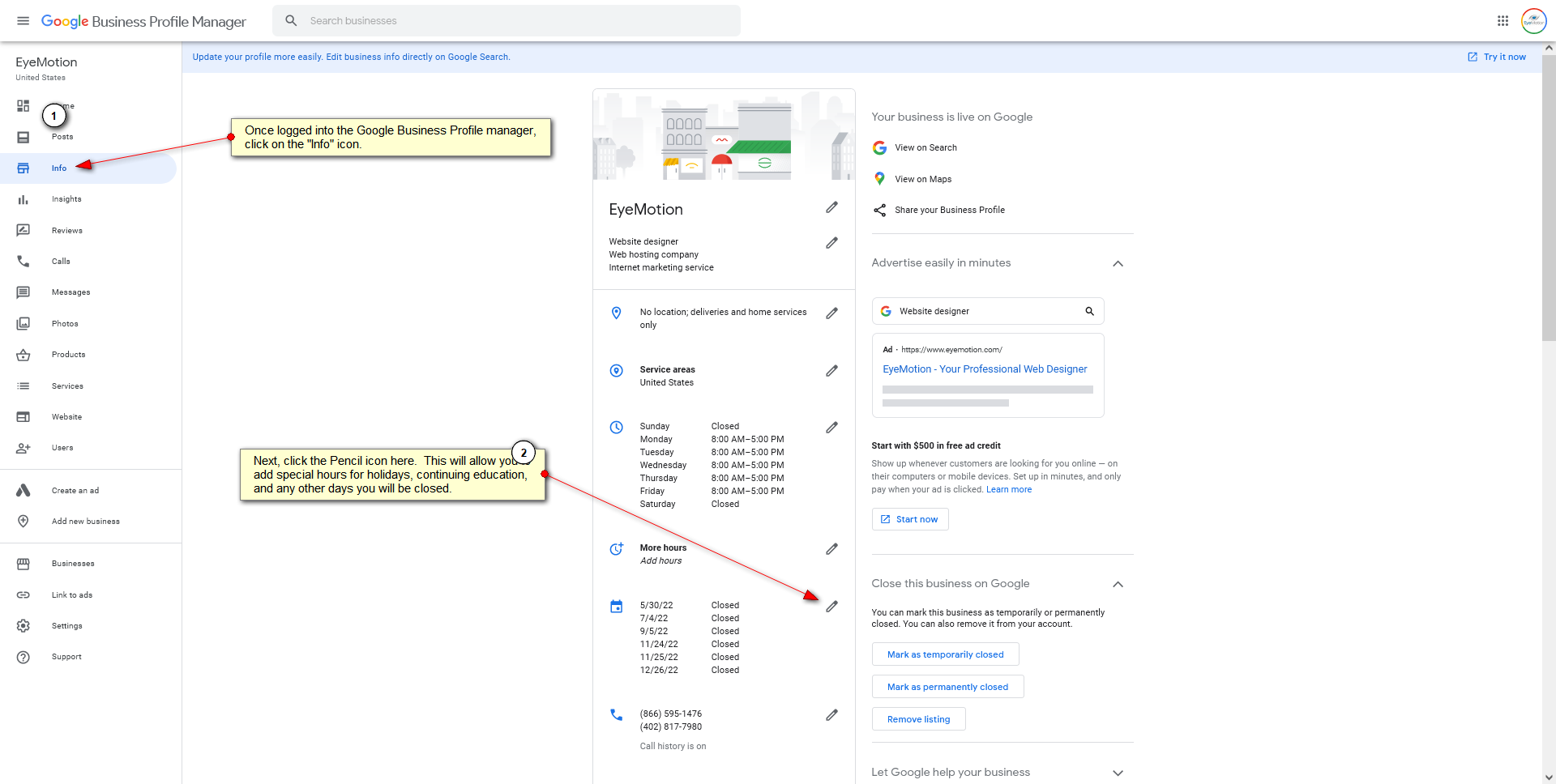The image size is (1556, 784).
Task: Click the Start now button
Action: coord(910,519)
